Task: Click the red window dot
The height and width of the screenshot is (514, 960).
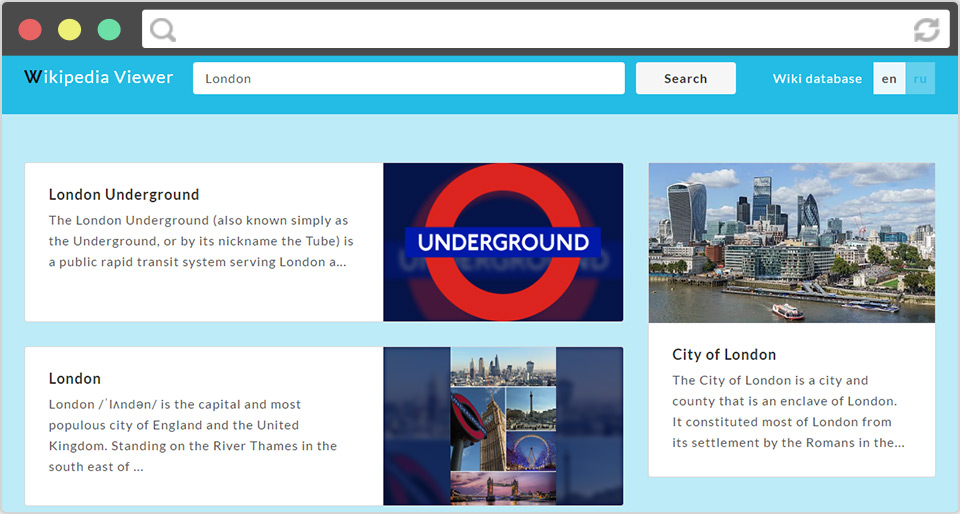Action: click(x=30, y=29)
